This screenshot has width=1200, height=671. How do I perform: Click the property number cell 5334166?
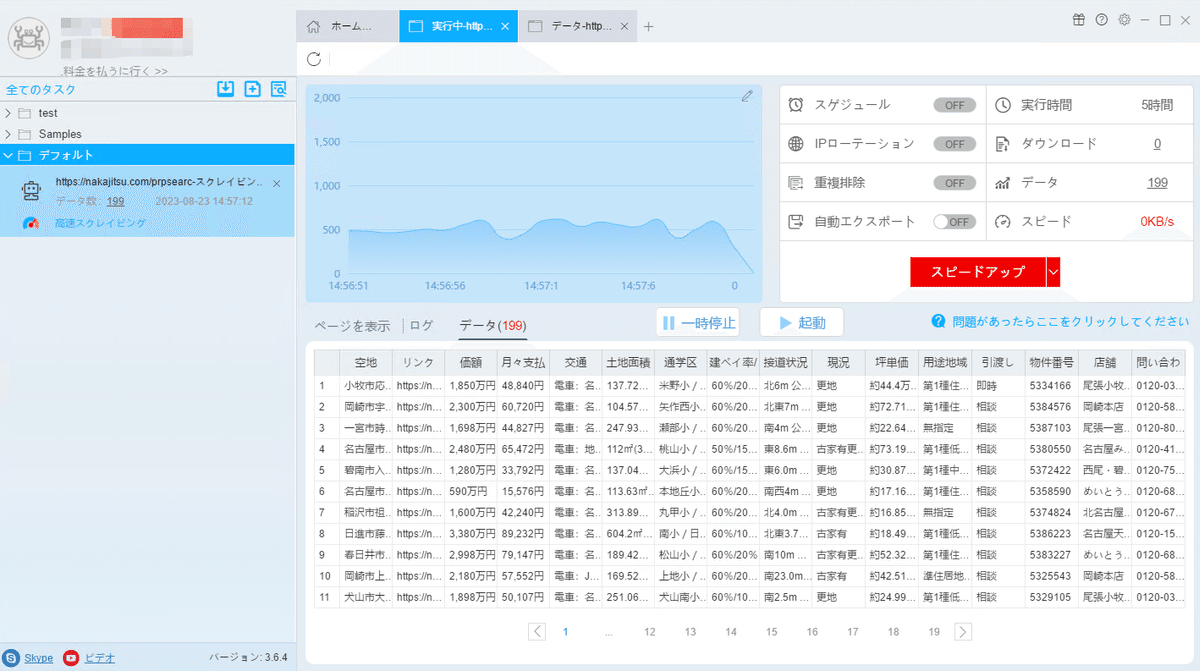click(x=1051, y=385)
